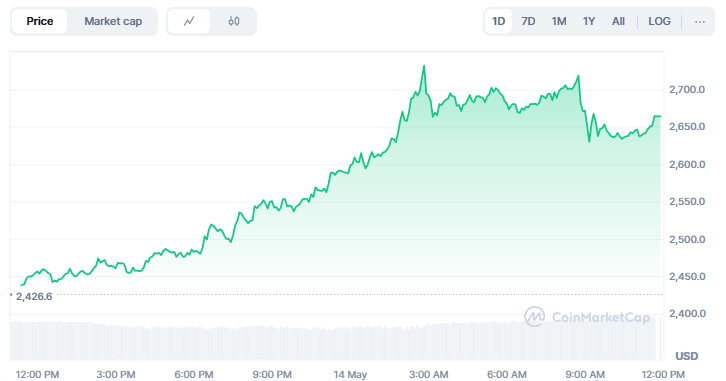This screenshot has height=381, width=726.
Task: Click the 2,400.0 y-axis label
Action: 687,313
